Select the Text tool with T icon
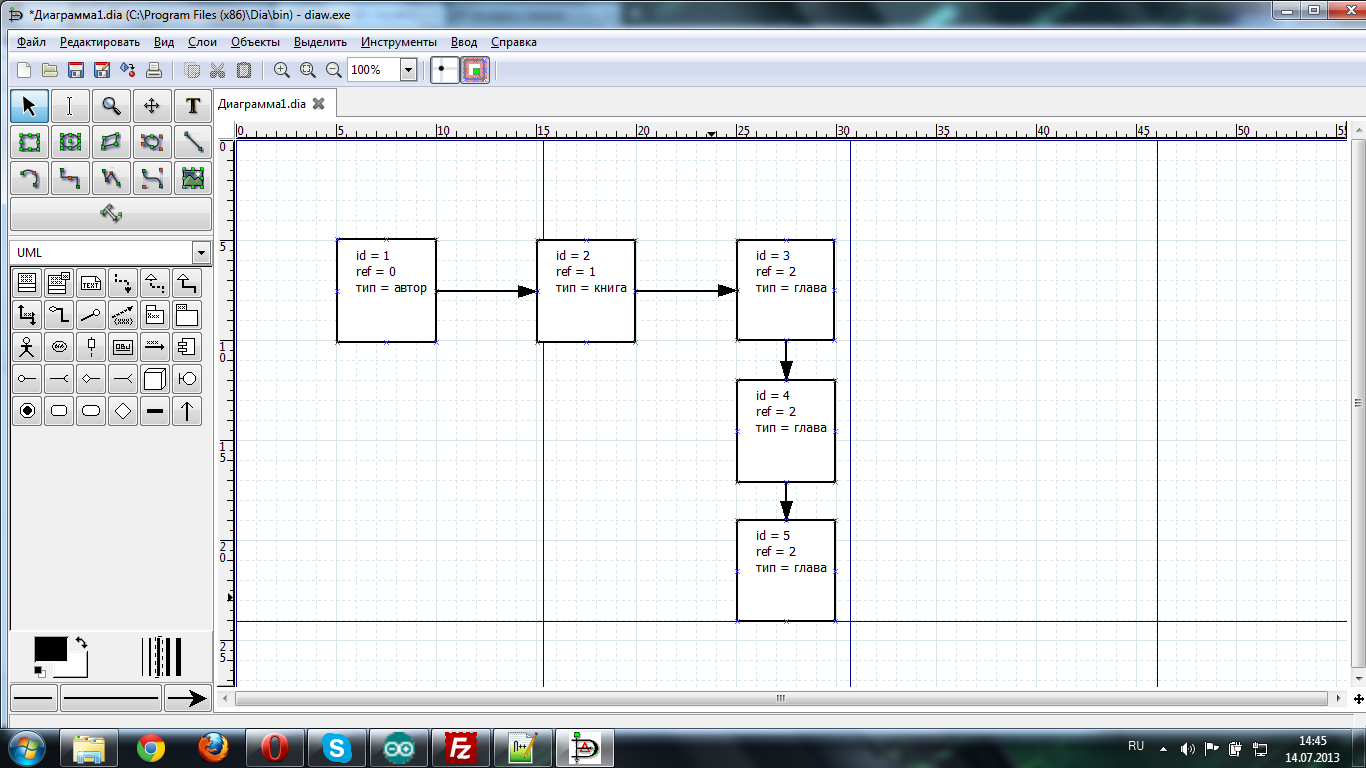Viewport: 1366px width, 768px height. click(x=193, y=106)
